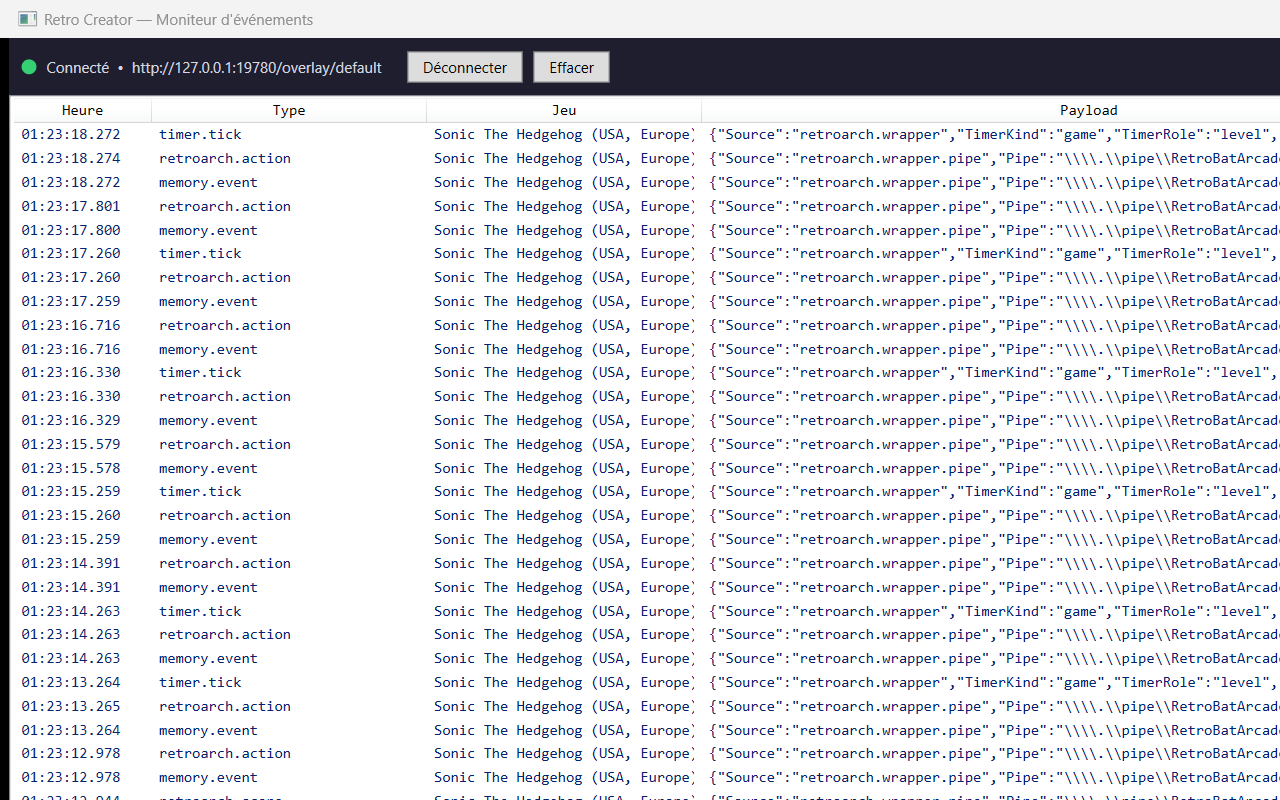Select the timer.tick row at 01:23:18.272
Viewport: 1280px width, 800px height.
click(x=646, y=134)
